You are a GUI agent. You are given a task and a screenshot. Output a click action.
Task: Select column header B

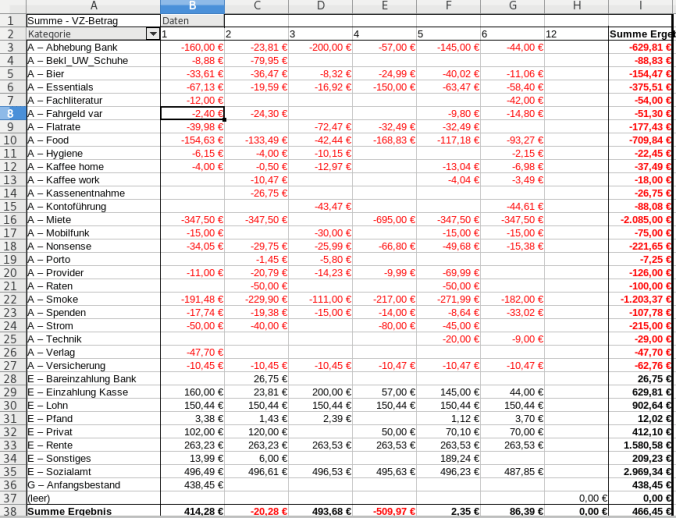192,7
